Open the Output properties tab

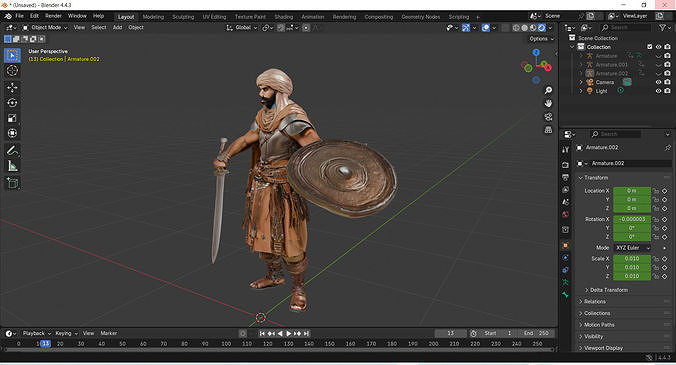(x=566, y=177)
